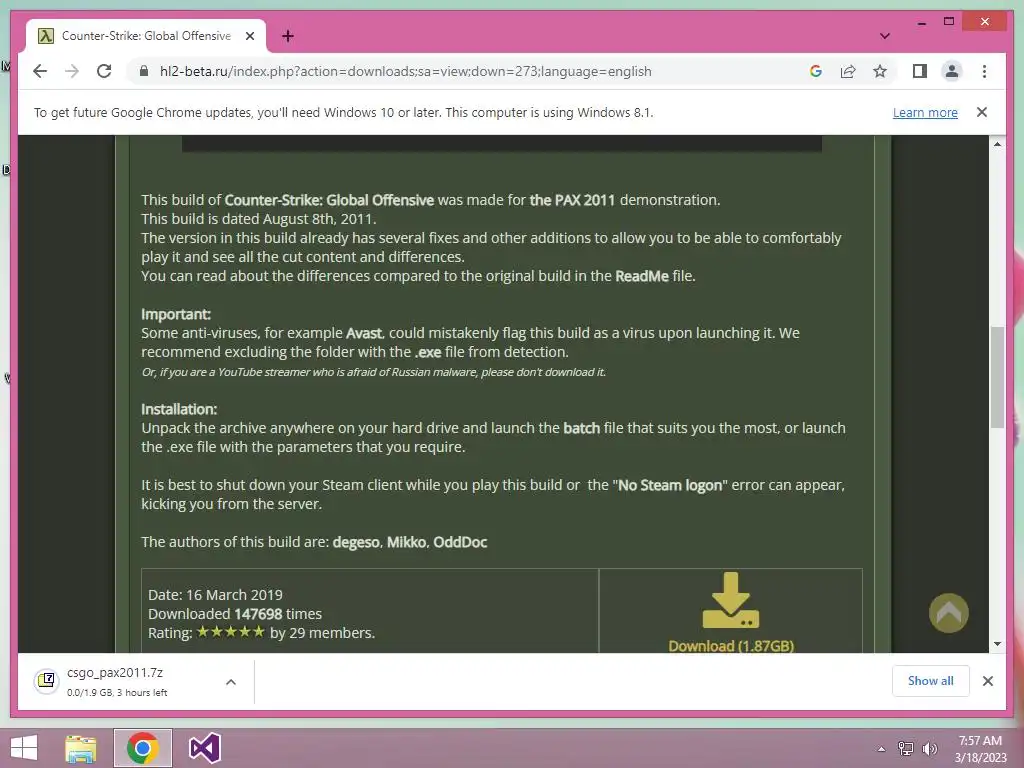Click the vertical scrollbar thumb
Screen dimensions: 1024x768
point(997,377)
